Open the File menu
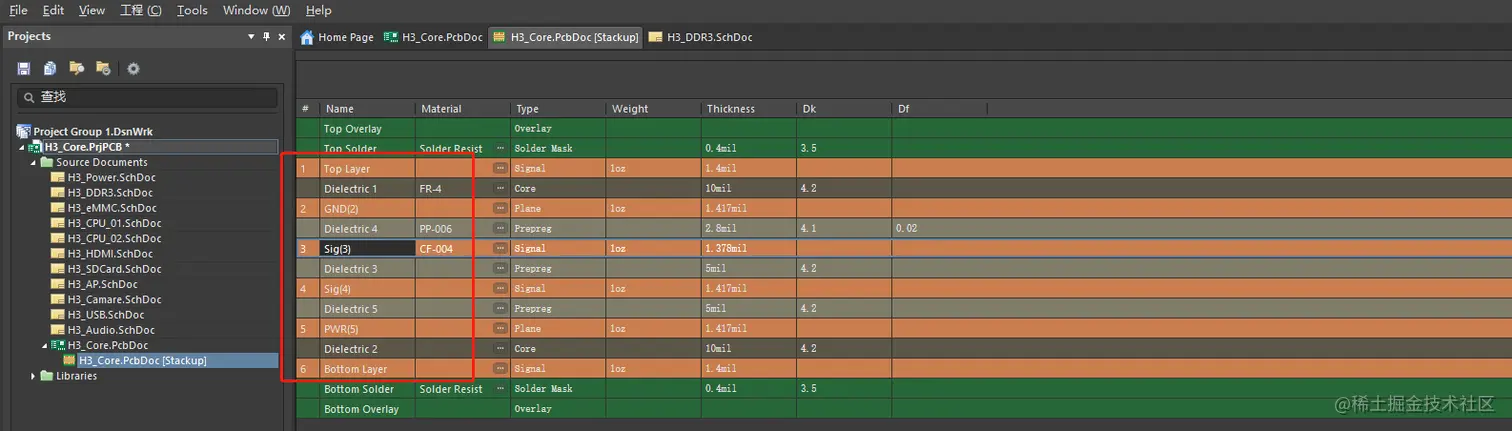Image resolution: width=1512 pixels, height=431 pixels. tap(18, 10)
